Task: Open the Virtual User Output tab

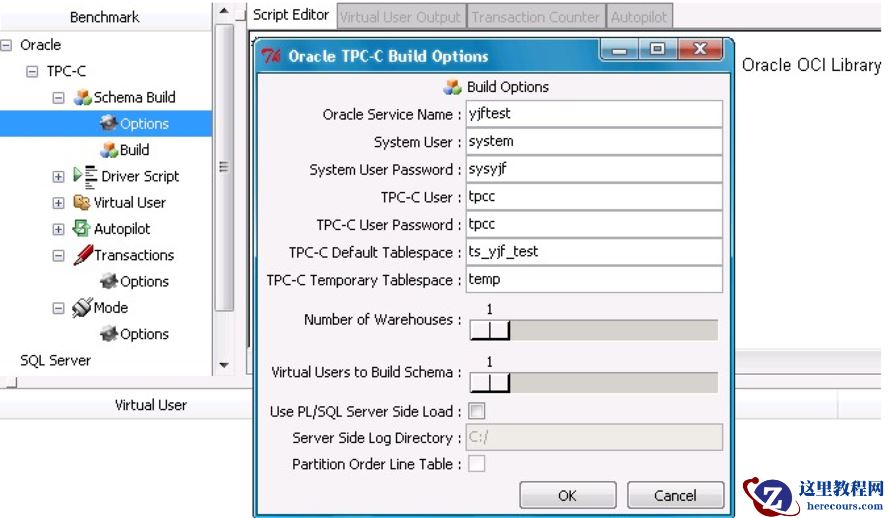Action: pos(401,16)
